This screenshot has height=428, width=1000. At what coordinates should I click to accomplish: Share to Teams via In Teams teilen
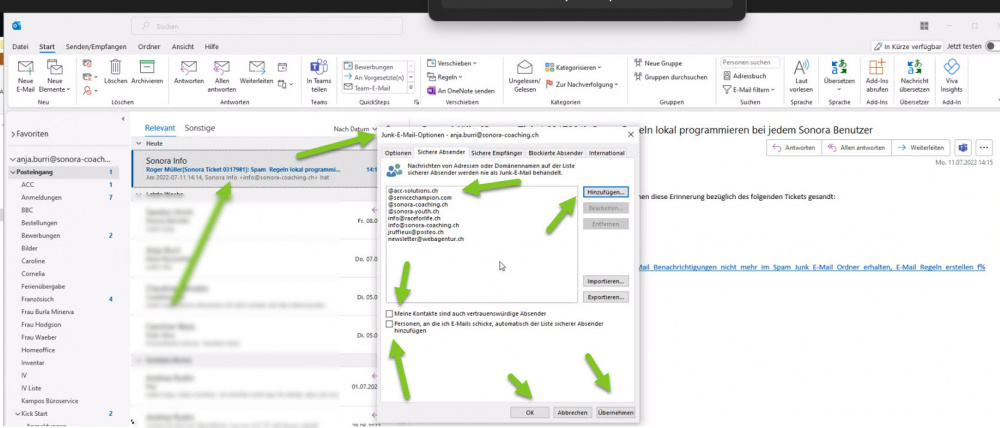(319, 77)
